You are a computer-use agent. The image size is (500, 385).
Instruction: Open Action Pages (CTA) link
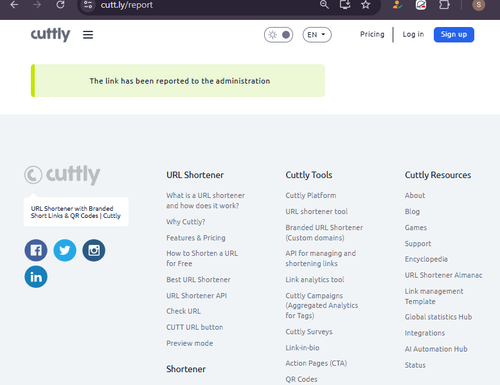pos(316,363)
